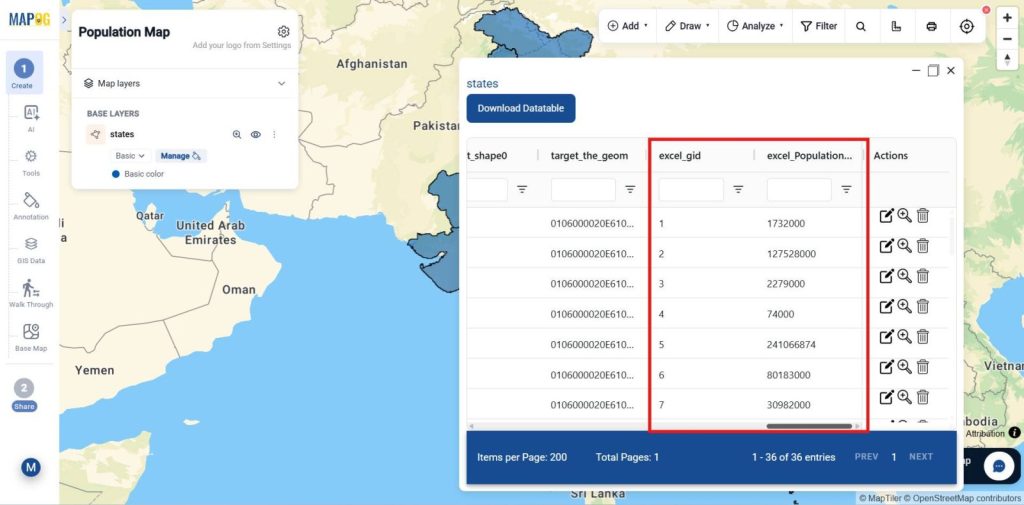Click the excel_Population filter input
This screenshot has width=1024, height=505.
point(799,189)
